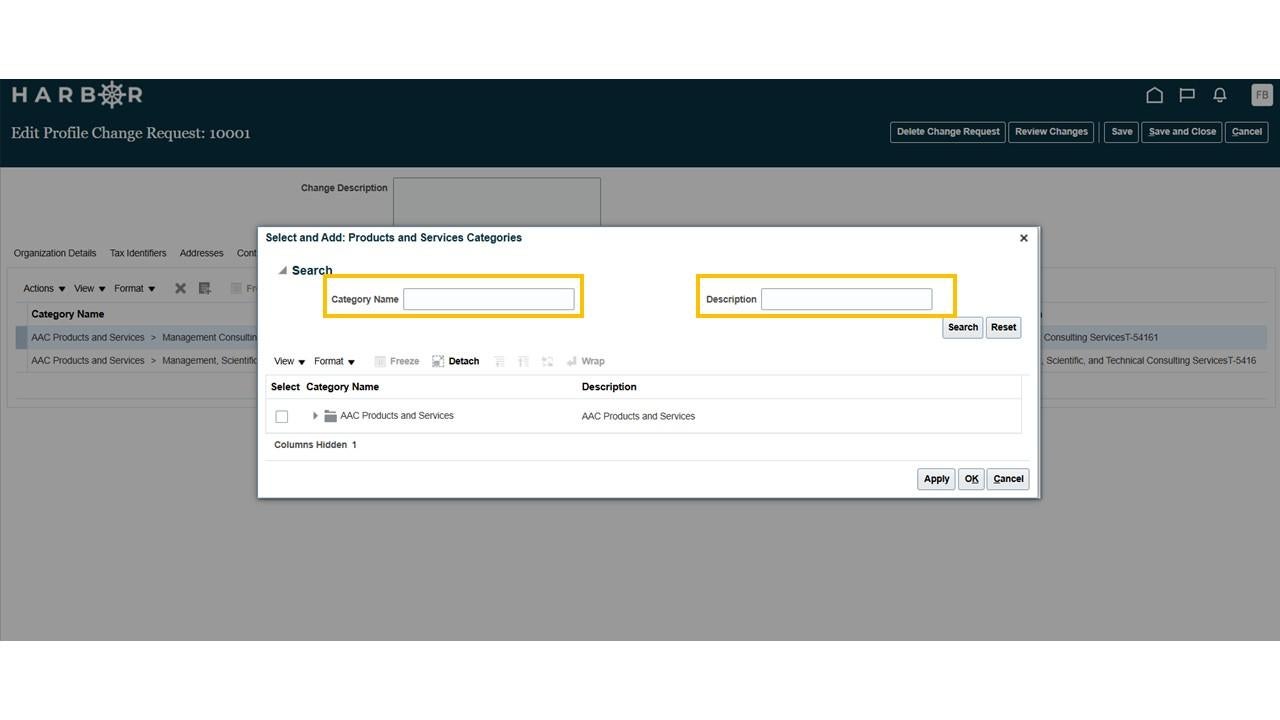This screenshot has width=1280, height=720.
Task: Click the Columns Hidden 1 text
Action: click(x=315, y=445)
